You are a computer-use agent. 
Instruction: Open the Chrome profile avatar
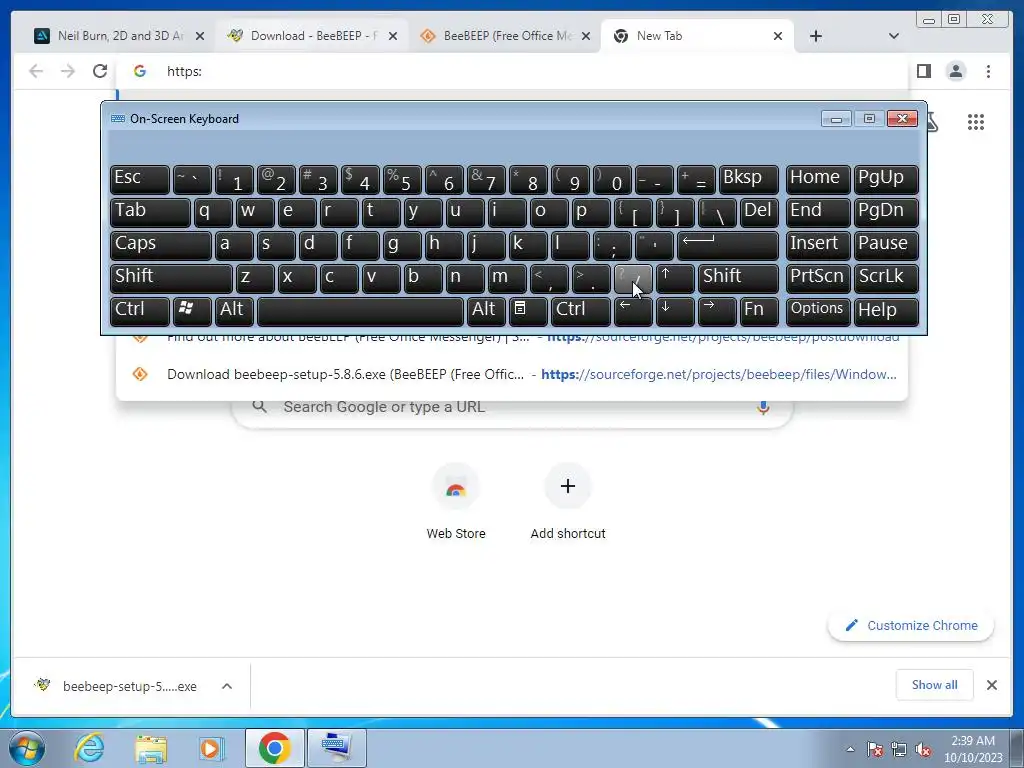pyautogui.click(x=955, y=71)
